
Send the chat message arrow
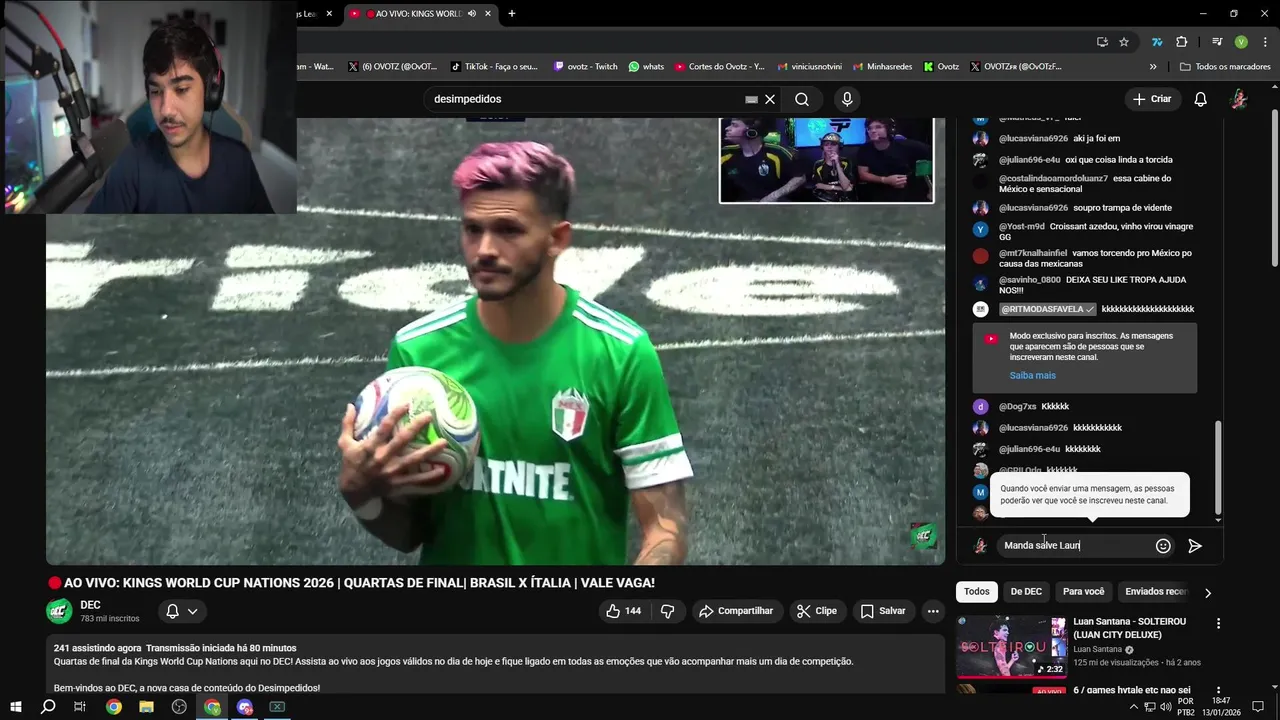tap(1194, 546)
